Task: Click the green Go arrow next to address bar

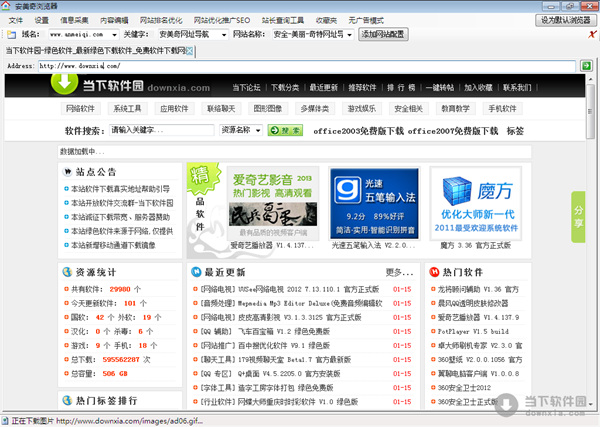Action: (586, 66)
